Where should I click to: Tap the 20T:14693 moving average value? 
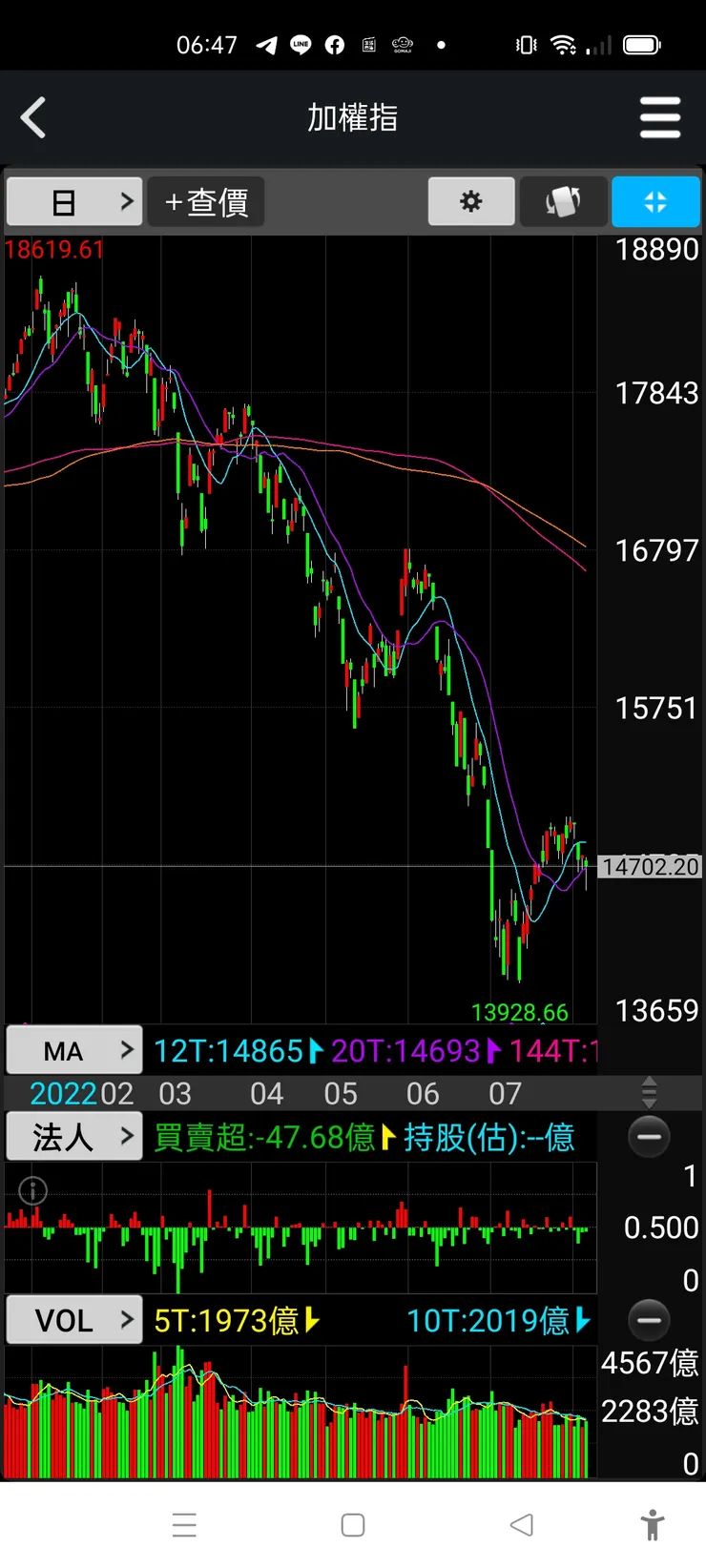point(405,1051)
